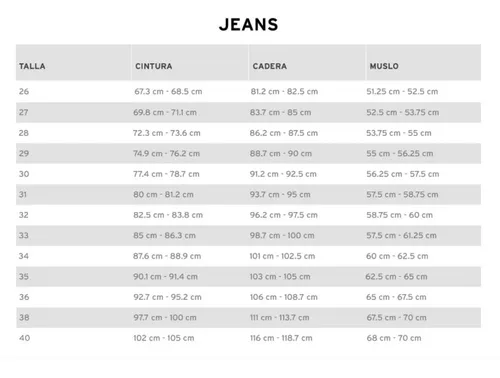
Task: Select the CINTURA column header
Action: 154,66
